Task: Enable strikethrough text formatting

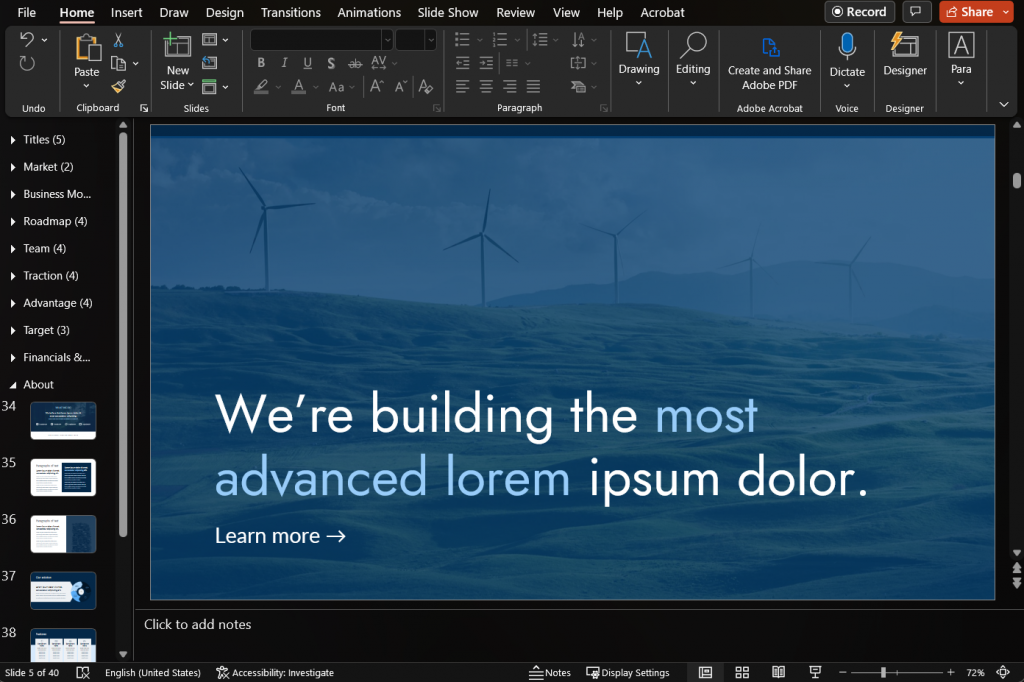Action: [x=353, y=62]
